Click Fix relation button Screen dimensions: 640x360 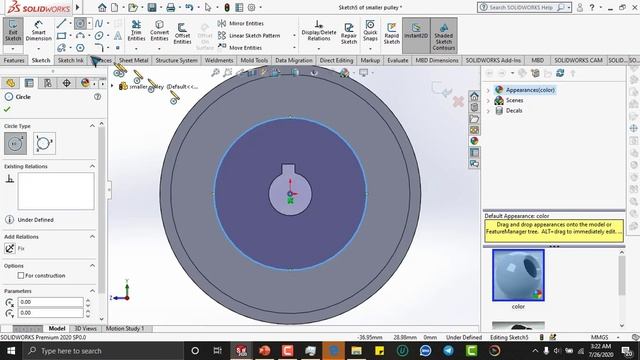10,248
